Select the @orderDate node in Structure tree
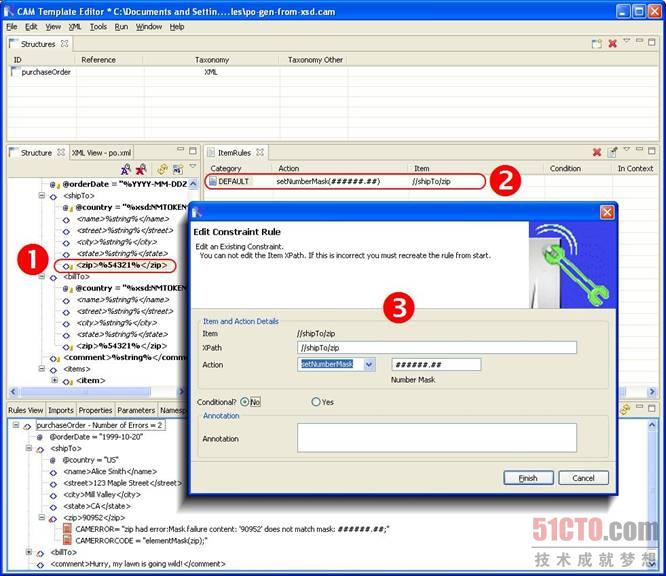 point(125,184)
